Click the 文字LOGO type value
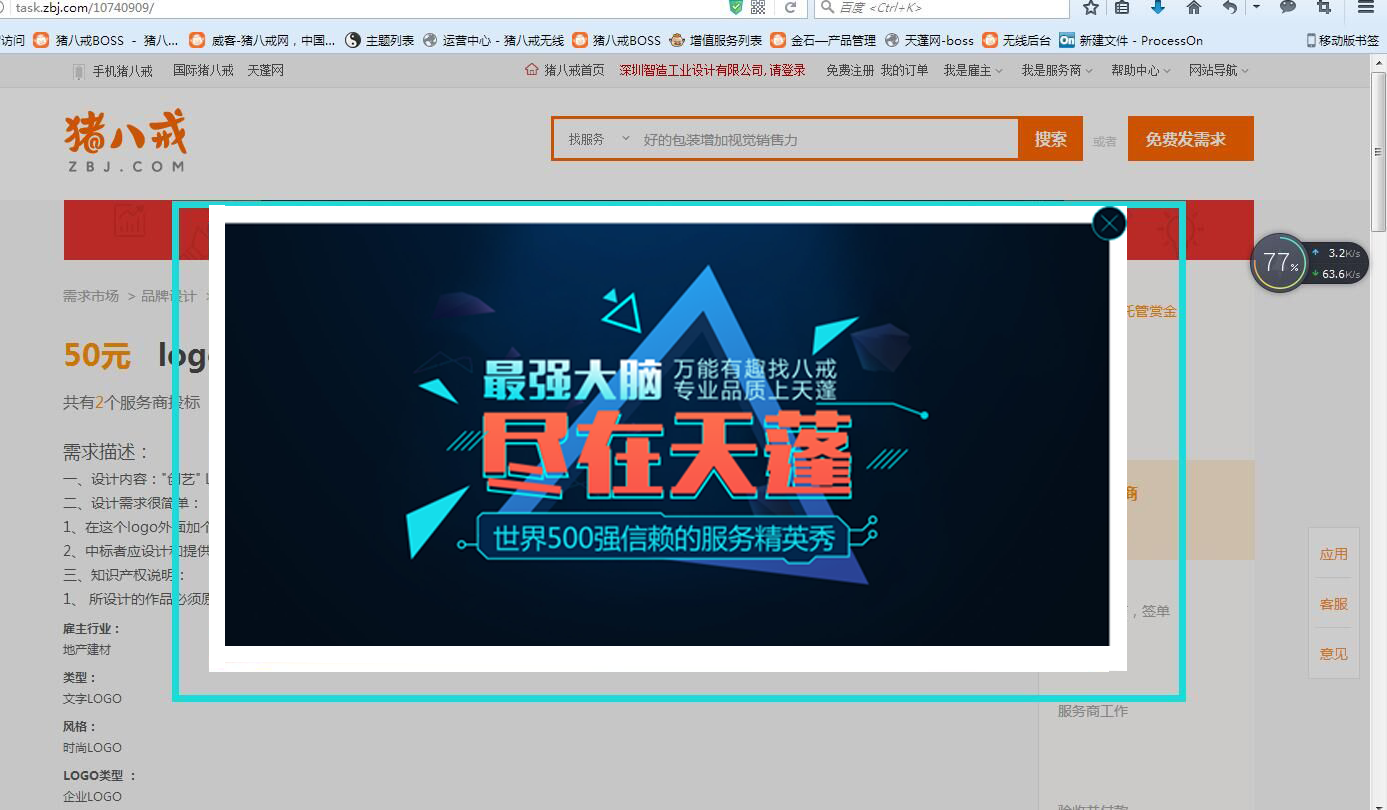 click(92, 699)
